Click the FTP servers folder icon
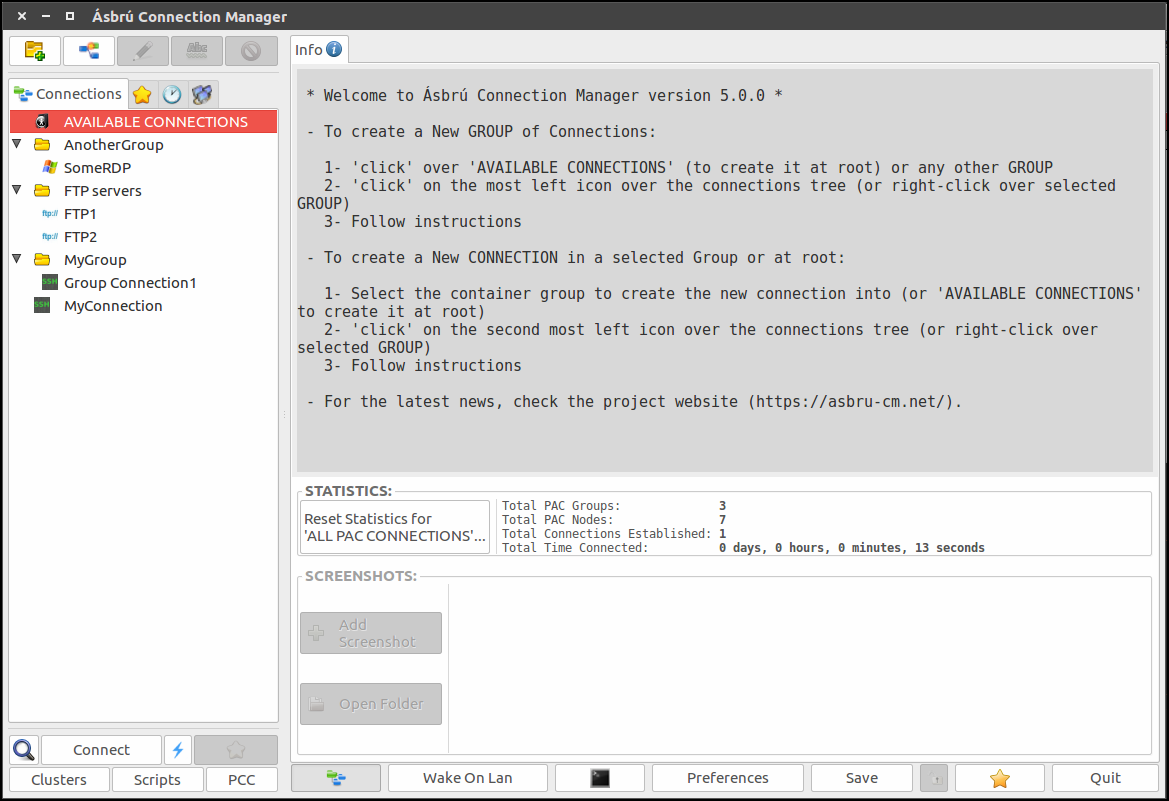Screen dimensions: 1169x801 pyautogui.click(x=42, y=191)
